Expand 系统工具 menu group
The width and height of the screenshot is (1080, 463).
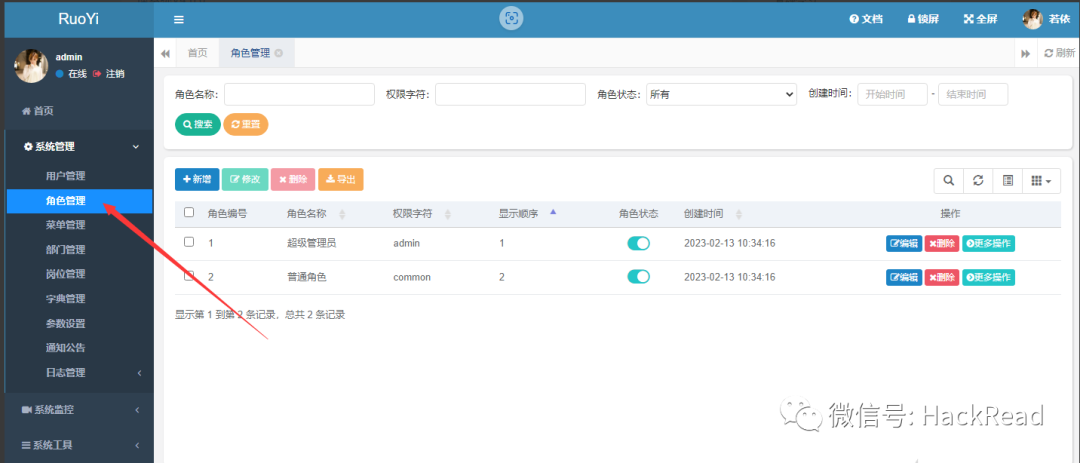(79, 445)
